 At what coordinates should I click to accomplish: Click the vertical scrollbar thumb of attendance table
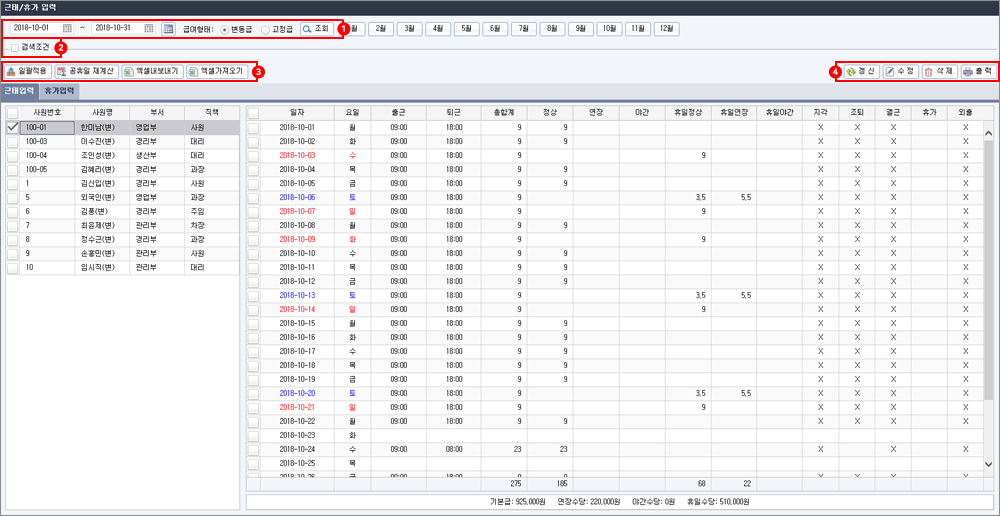[x=989, y=271]
